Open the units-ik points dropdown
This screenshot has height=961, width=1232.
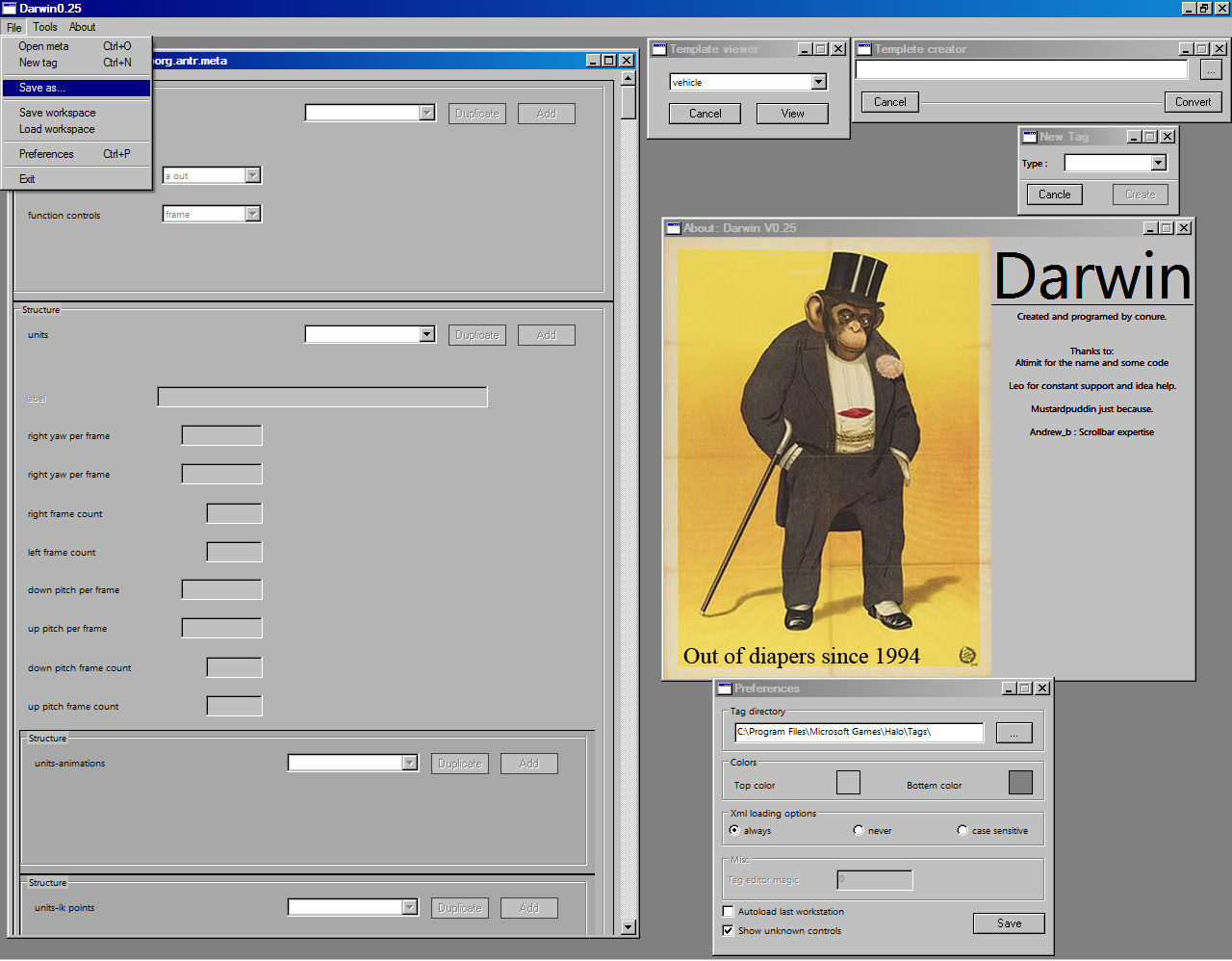click(x=410, y=908)
